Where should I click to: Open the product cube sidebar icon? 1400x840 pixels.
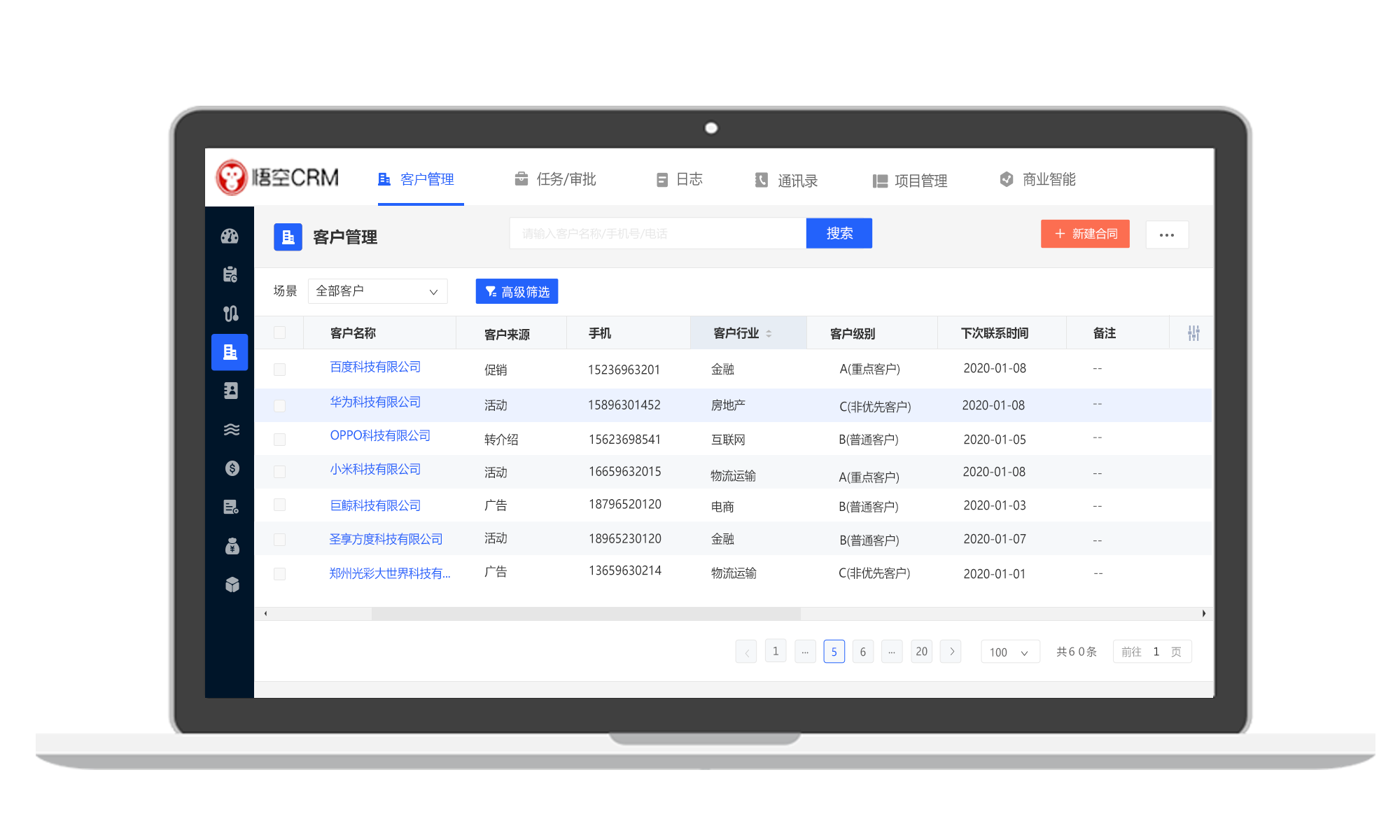[232, 584]
